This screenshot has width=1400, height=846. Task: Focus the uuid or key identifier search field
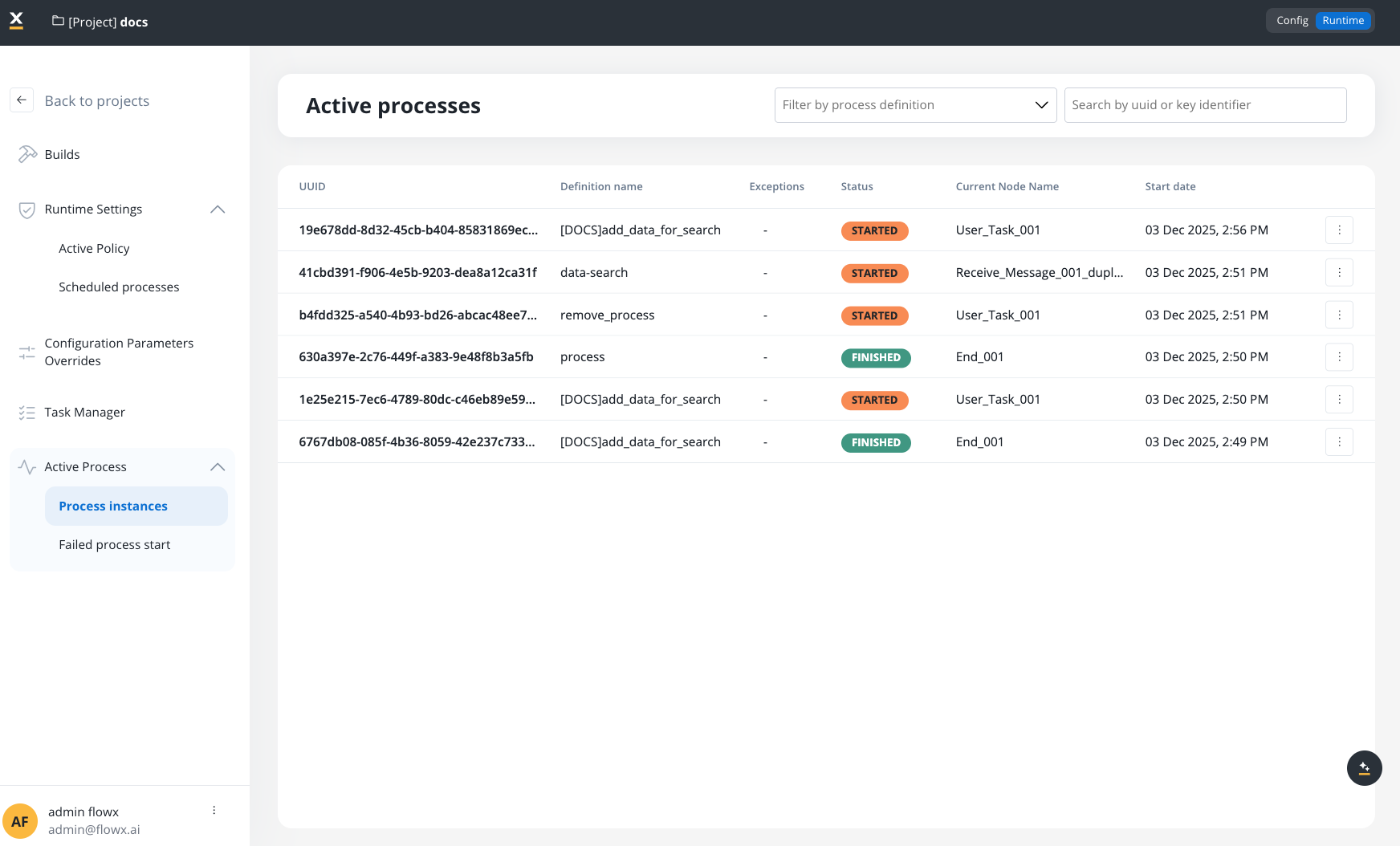click(1204, 105)
